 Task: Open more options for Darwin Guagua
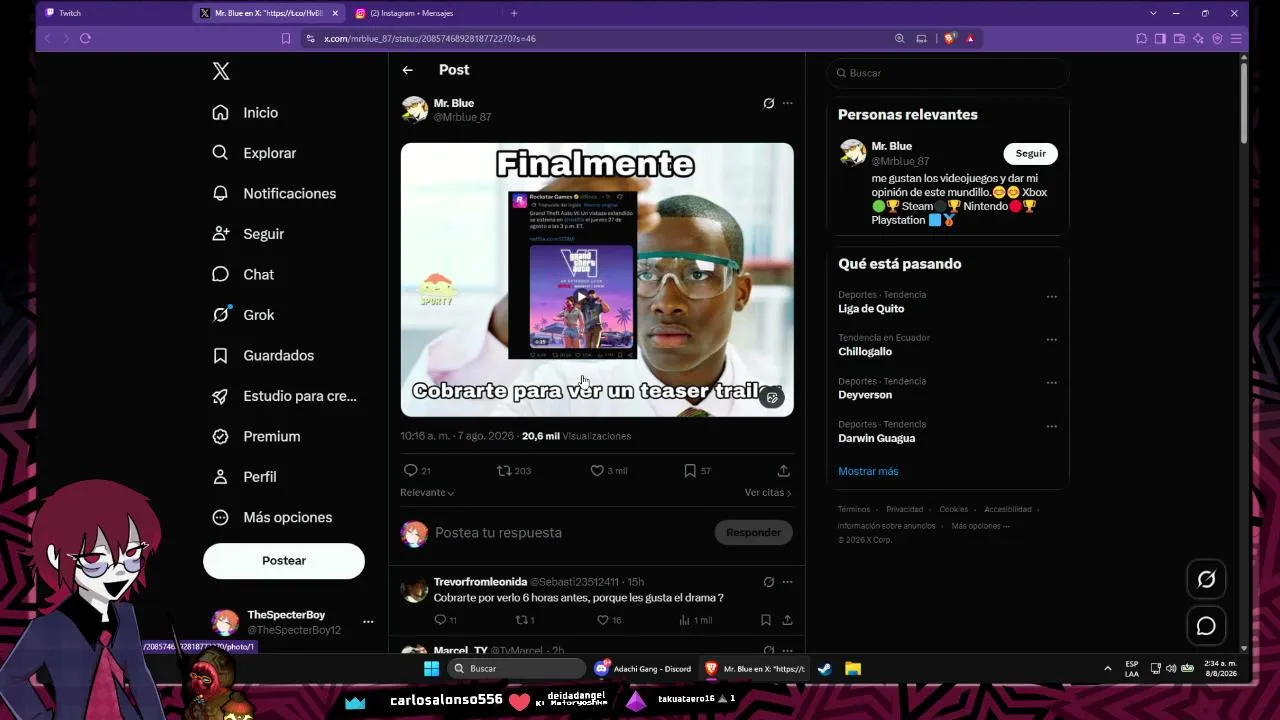[x=1051, y=426]
